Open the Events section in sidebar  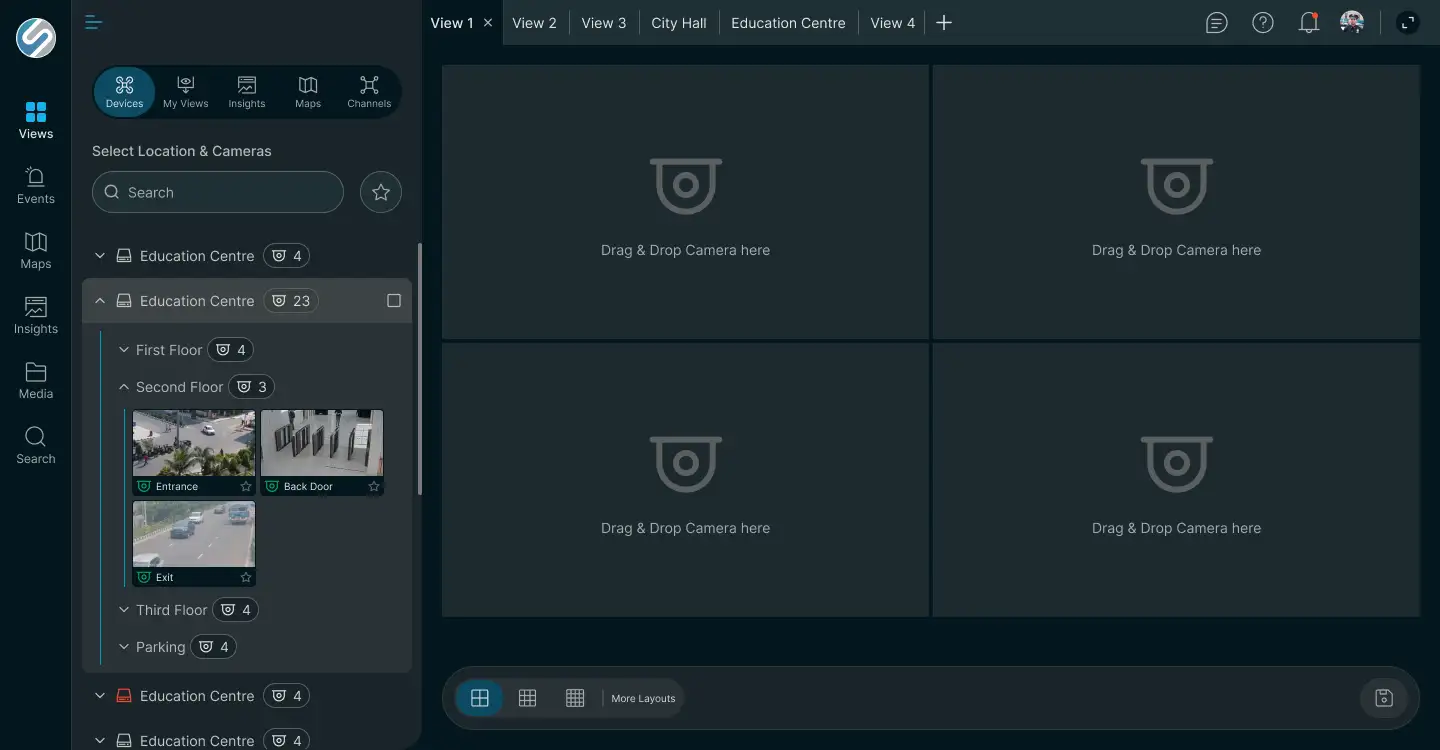(x=35, y=185)
